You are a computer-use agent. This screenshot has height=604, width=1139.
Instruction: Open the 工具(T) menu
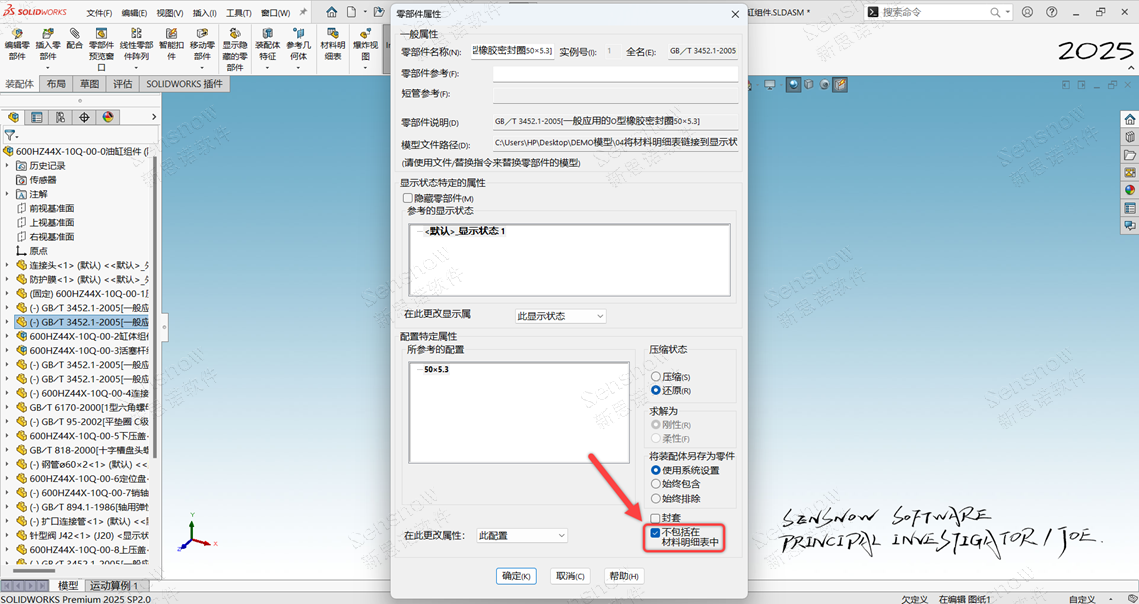(x=238, y=13)
